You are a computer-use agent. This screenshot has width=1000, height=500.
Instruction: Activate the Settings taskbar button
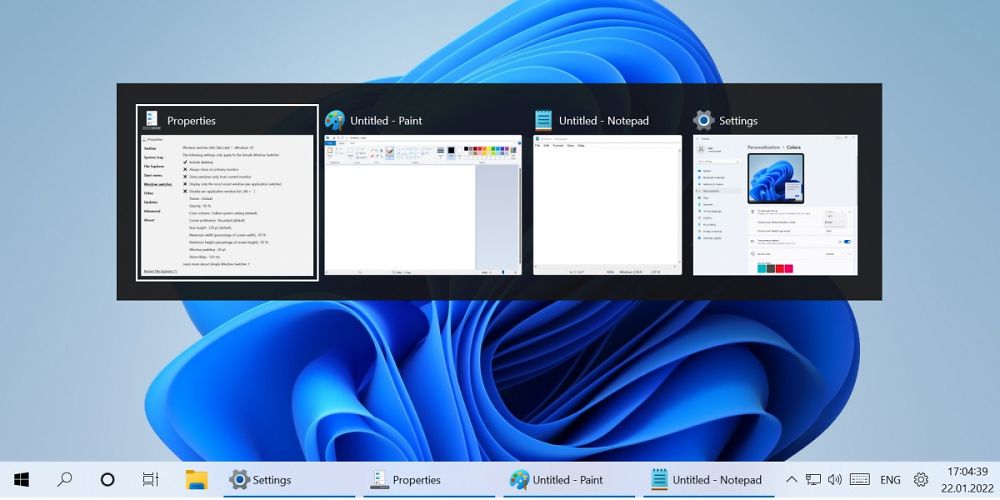288,480
